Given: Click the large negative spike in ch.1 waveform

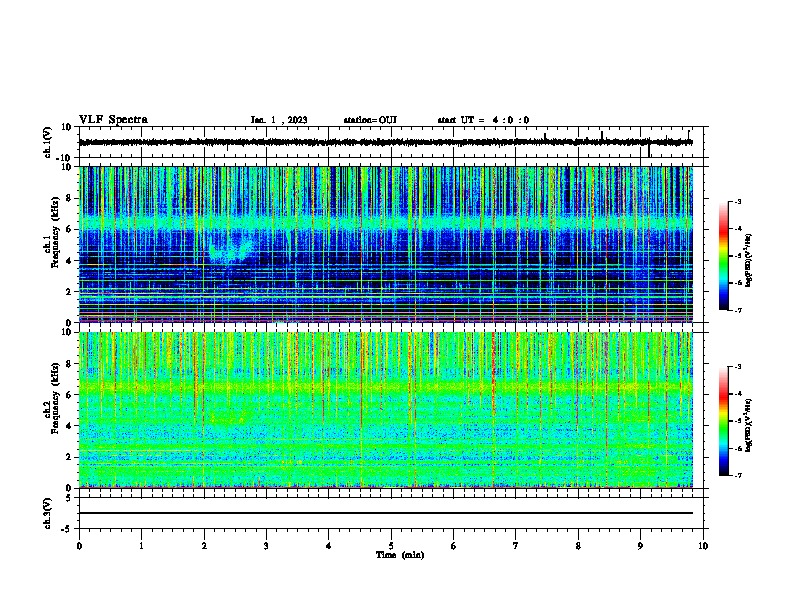Looking at the screenshot, I should click(x=649, y=150).
